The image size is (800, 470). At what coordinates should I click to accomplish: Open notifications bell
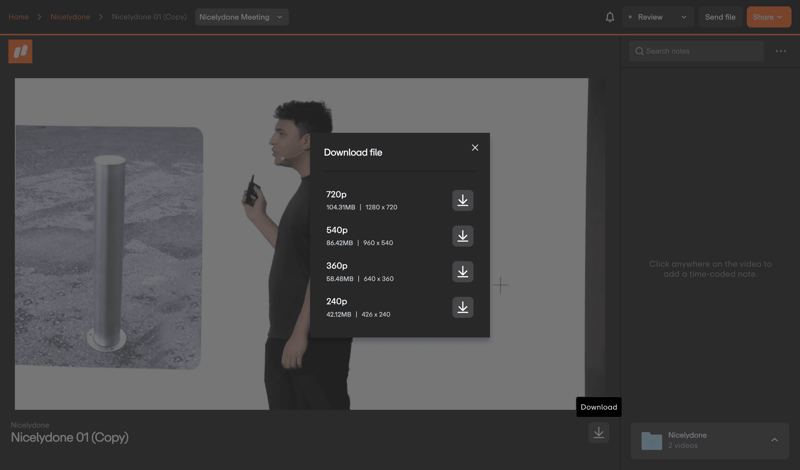[610, 17]
